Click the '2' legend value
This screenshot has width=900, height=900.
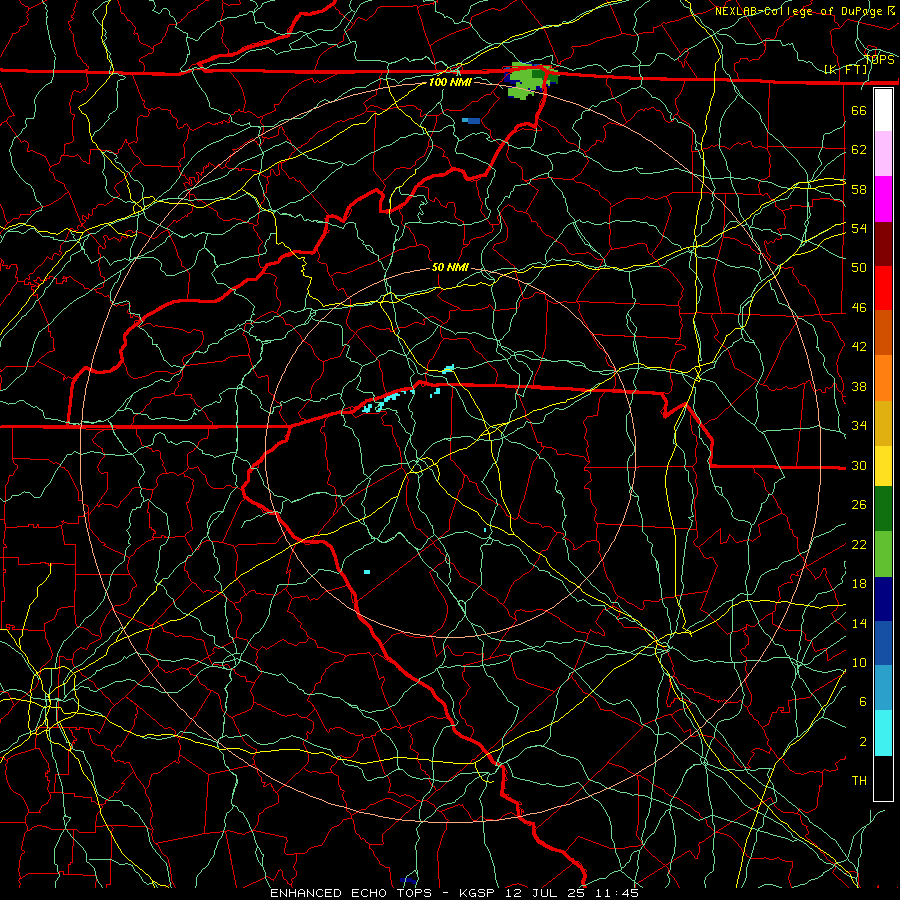coord(863,742)
